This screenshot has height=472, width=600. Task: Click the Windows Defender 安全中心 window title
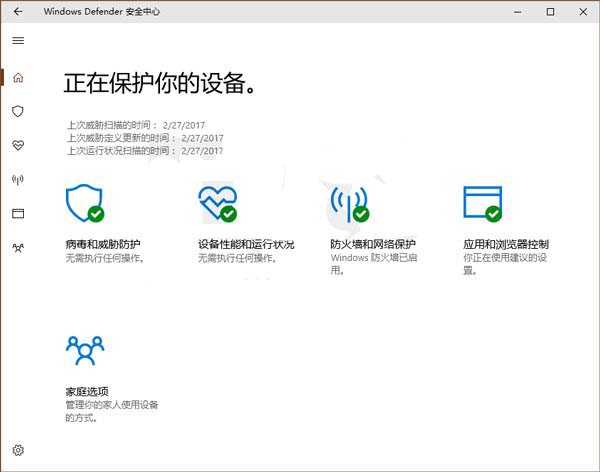[x=101, y=11]
